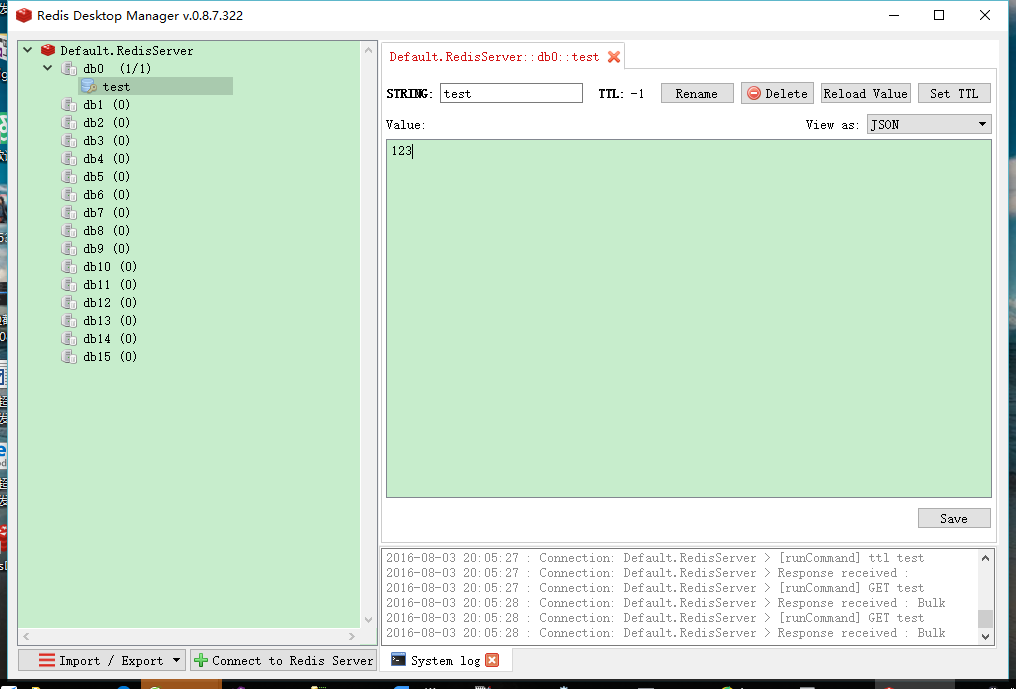Select db1 (0) in the tree

[106, 104]
